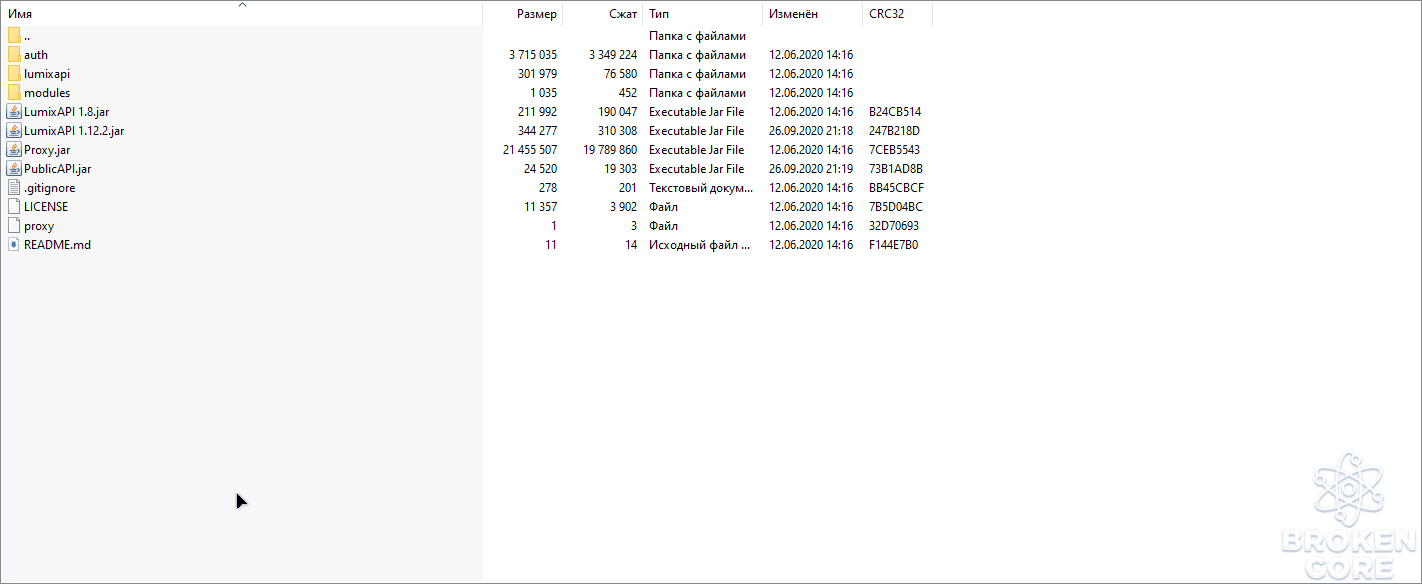The image size is (1422, 584).
Task: Click the parent folder '..' icon
Action: point(14,36)
